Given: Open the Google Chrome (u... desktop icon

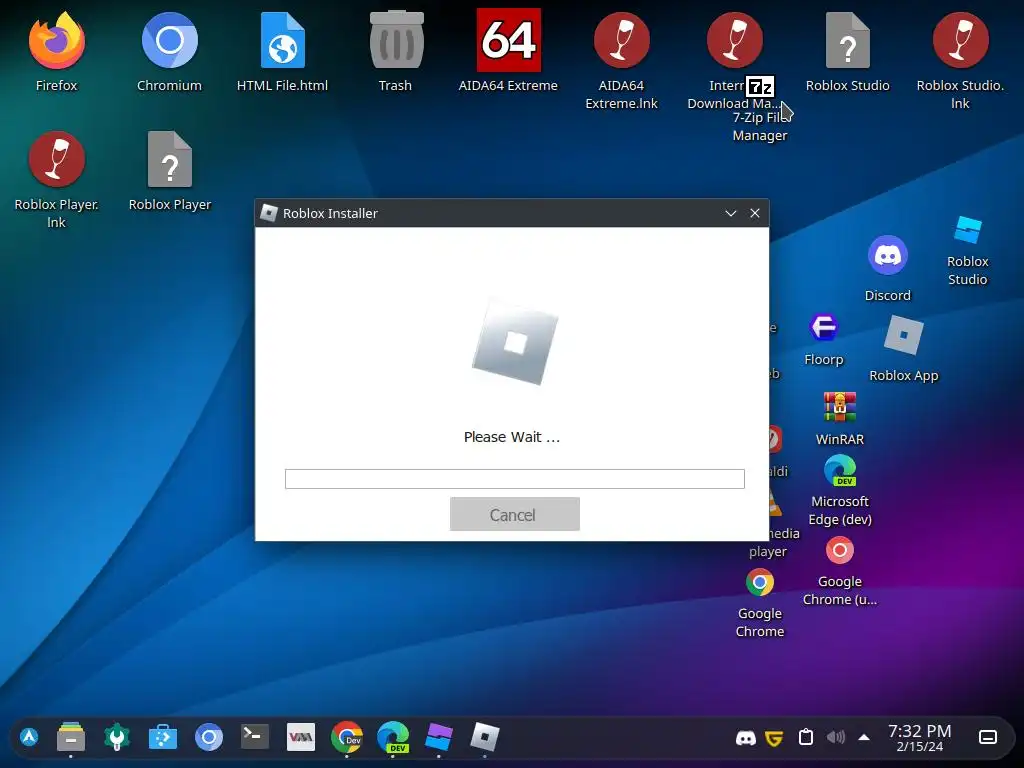Looking at the screenshot, I should [840, 550].
